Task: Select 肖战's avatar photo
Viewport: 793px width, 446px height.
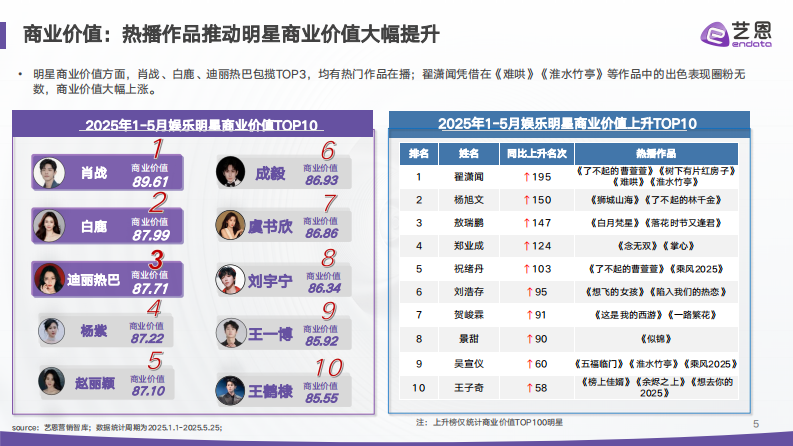Action: (x=47, y=174)
